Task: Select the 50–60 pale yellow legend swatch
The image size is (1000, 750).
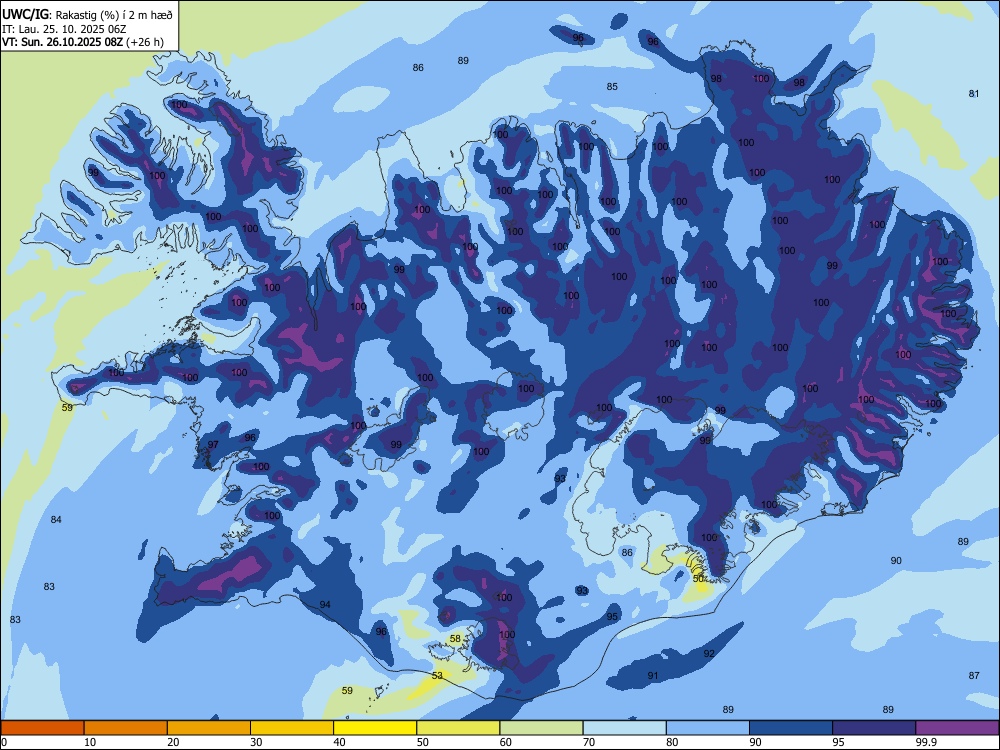Action: pyautogui.click(x=458, y=728)
